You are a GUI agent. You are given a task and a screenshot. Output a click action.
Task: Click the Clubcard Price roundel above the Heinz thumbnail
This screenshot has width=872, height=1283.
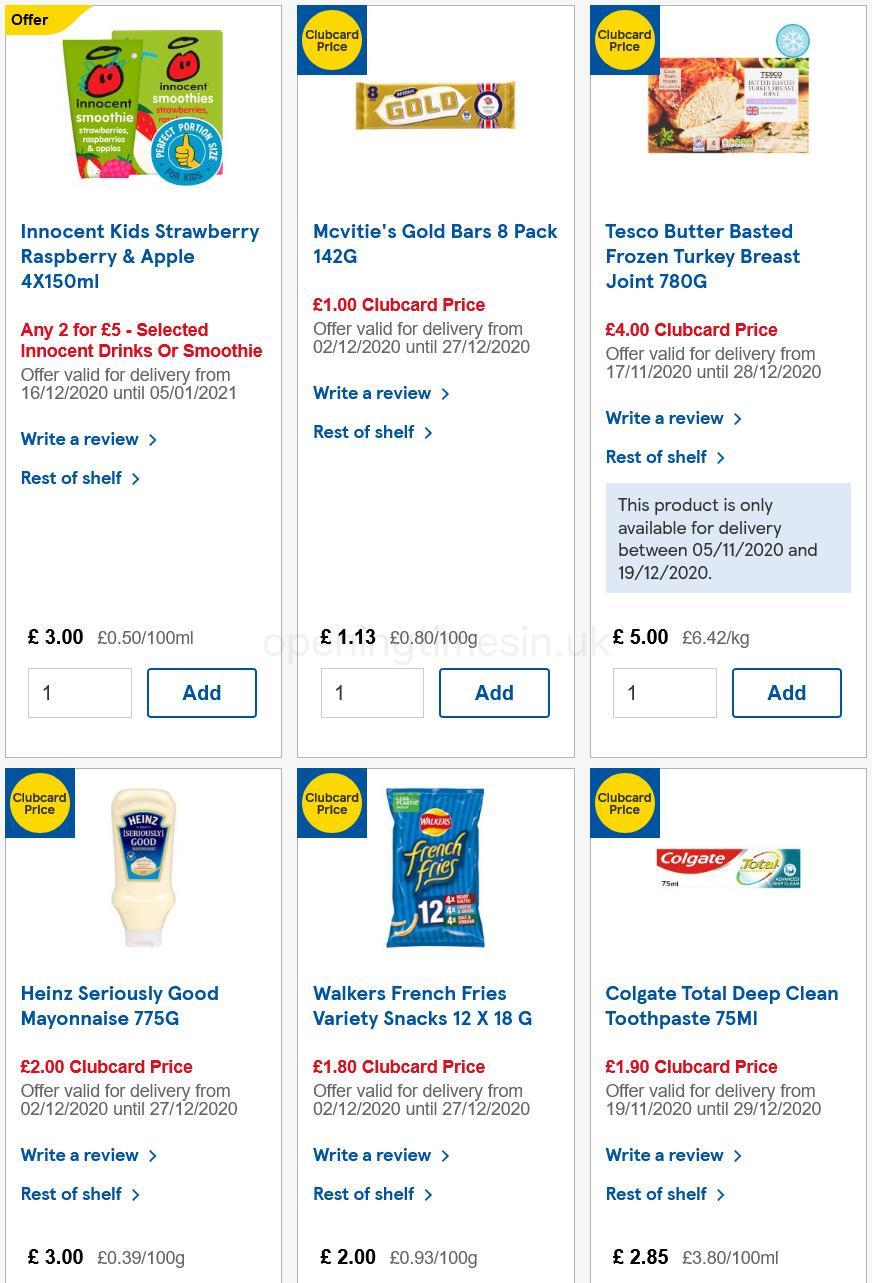[x=40, y=803]
